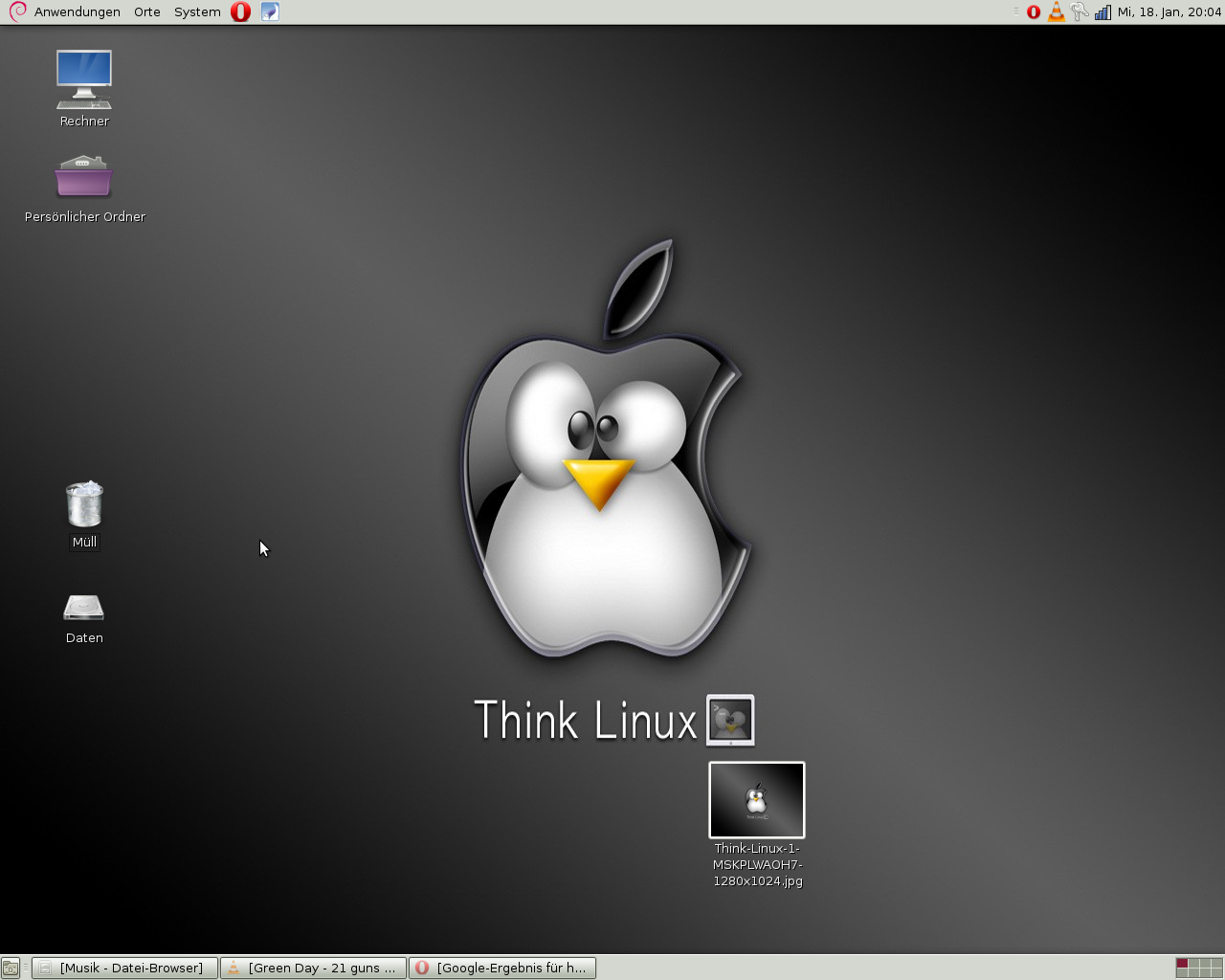Switch to Musik - Datei-Browser window
Image resolution: width=1225 pixels, height=980 pixels.
click(x=124, y=969)
